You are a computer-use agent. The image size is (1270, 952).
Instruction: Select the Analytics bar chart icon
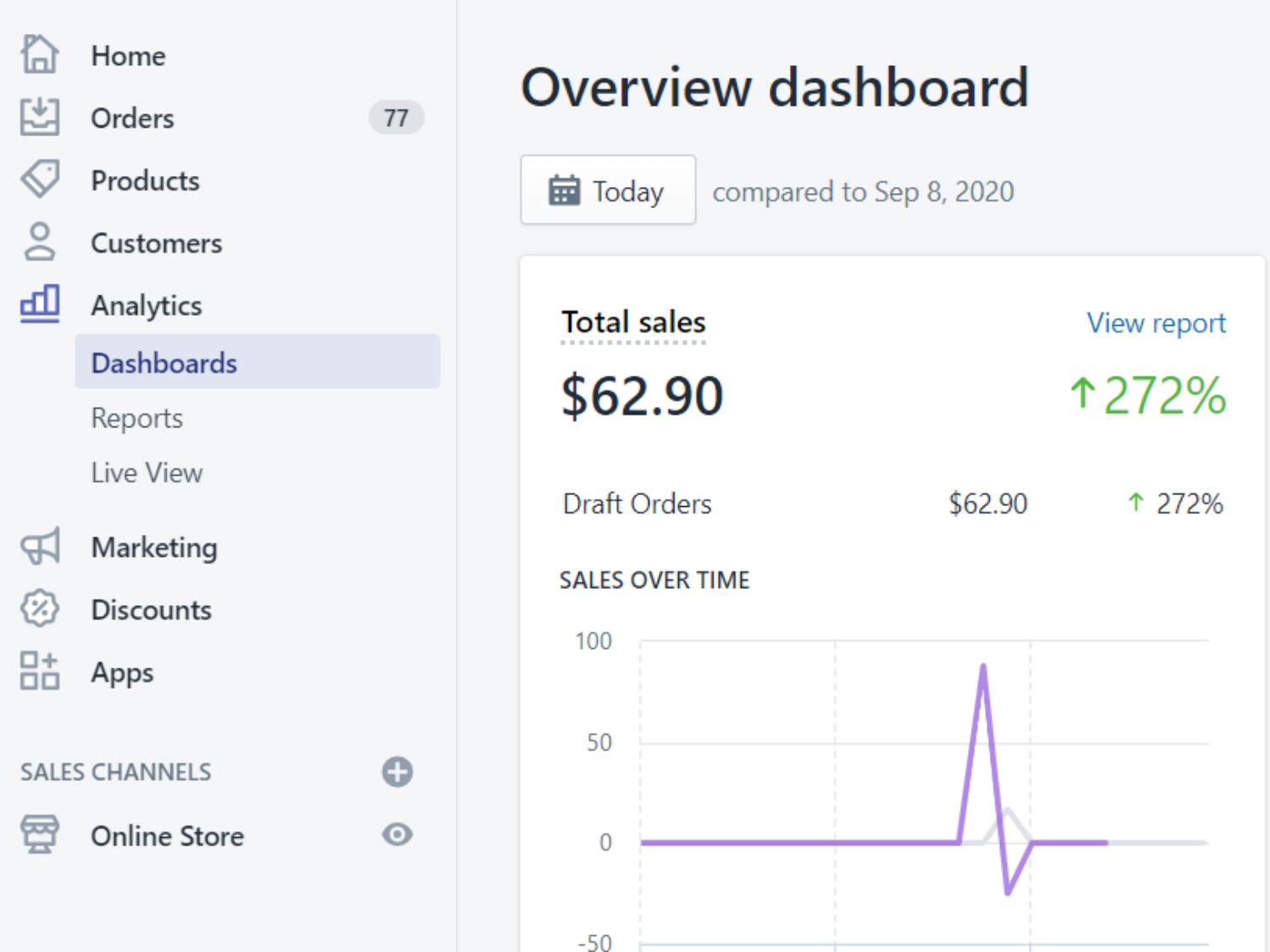[39, 304]
